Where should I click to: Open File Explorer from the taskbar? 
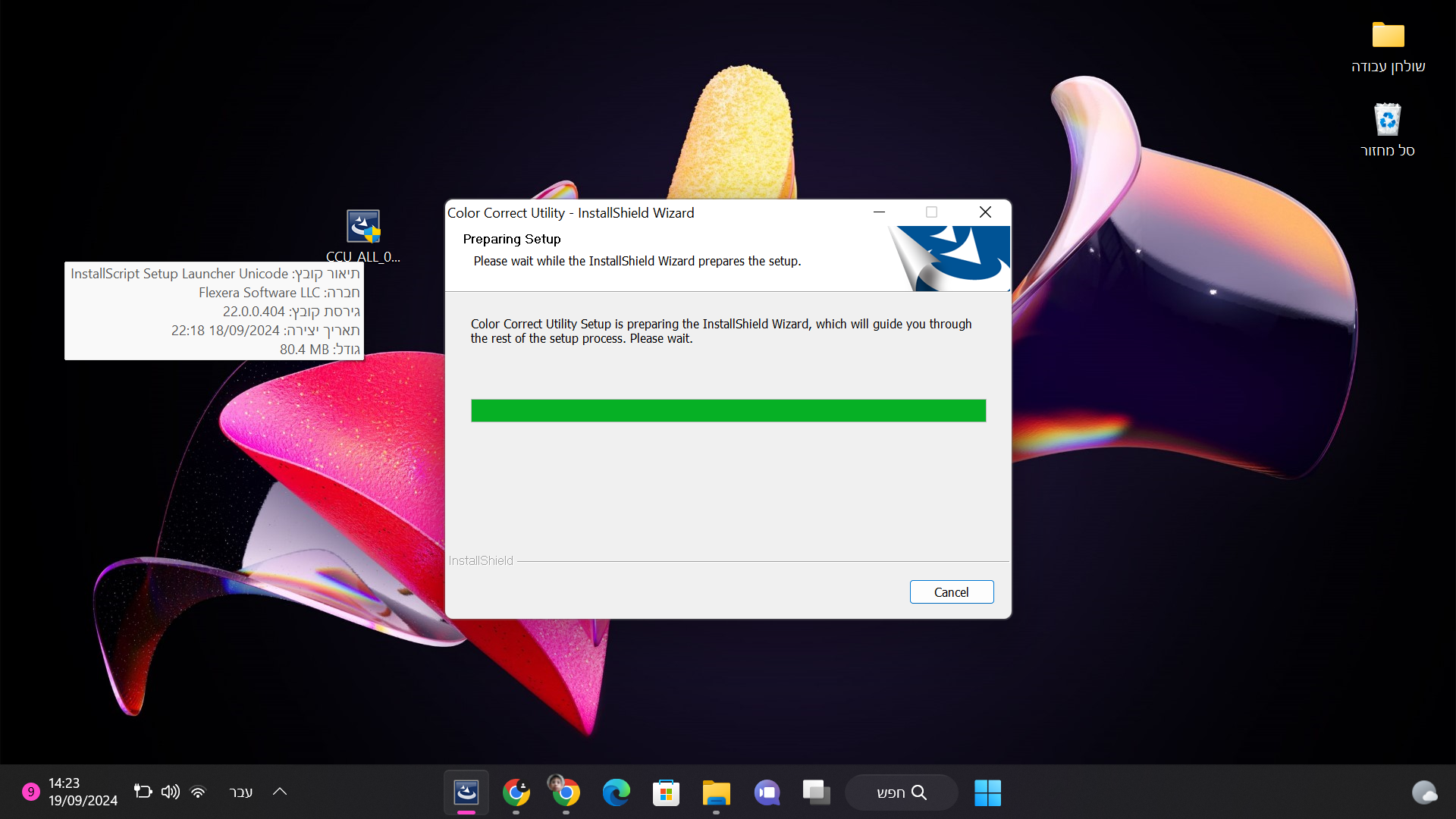tap(716, 792)
